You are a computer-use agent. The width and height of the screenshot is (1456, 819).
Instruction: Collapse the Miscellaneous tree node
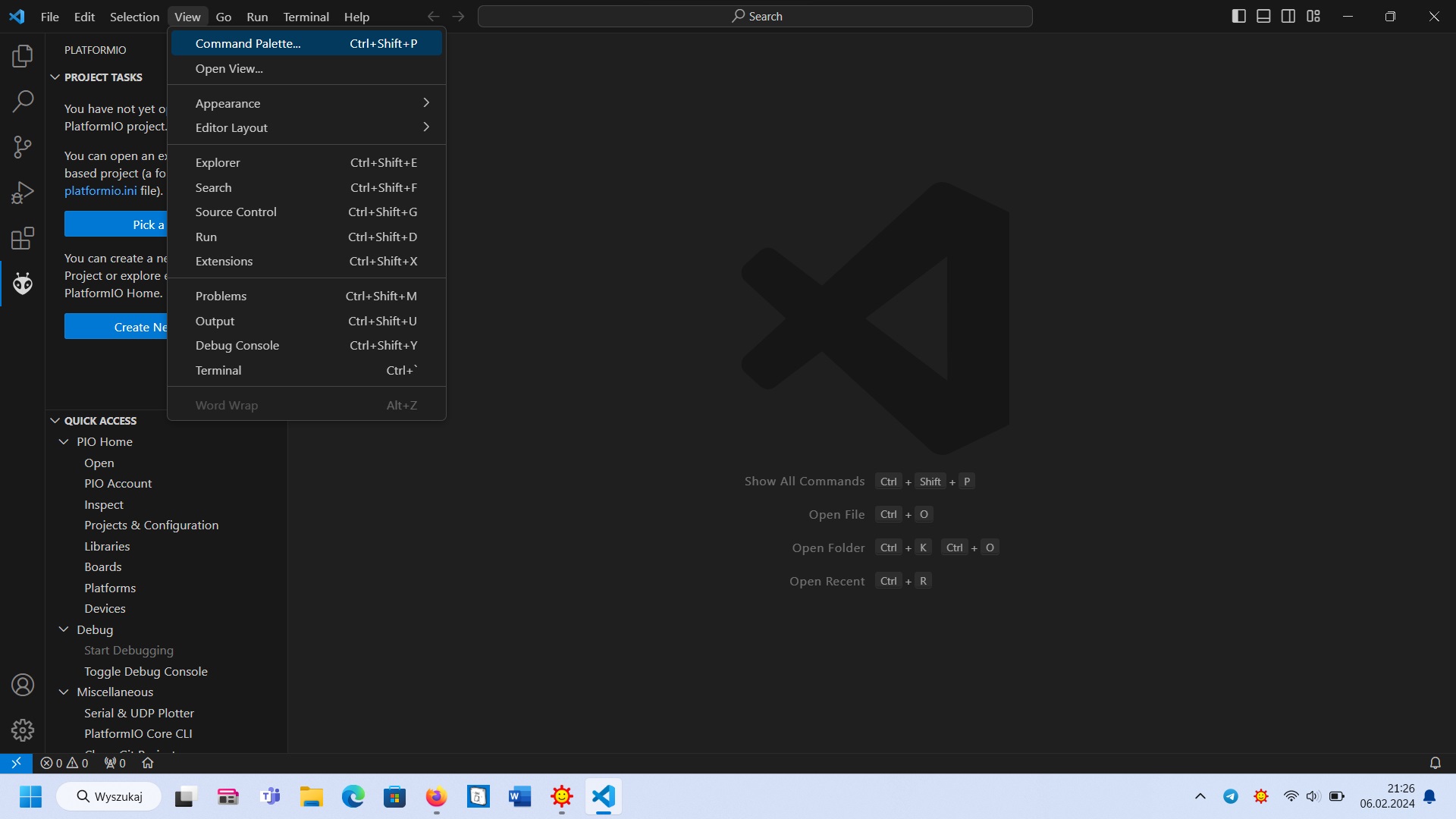64,692
